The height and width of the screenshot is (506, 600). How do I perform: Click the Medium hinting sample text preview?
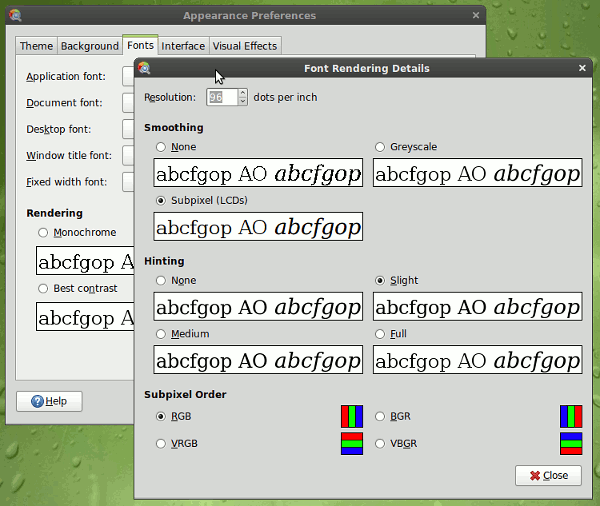[258, 360]
